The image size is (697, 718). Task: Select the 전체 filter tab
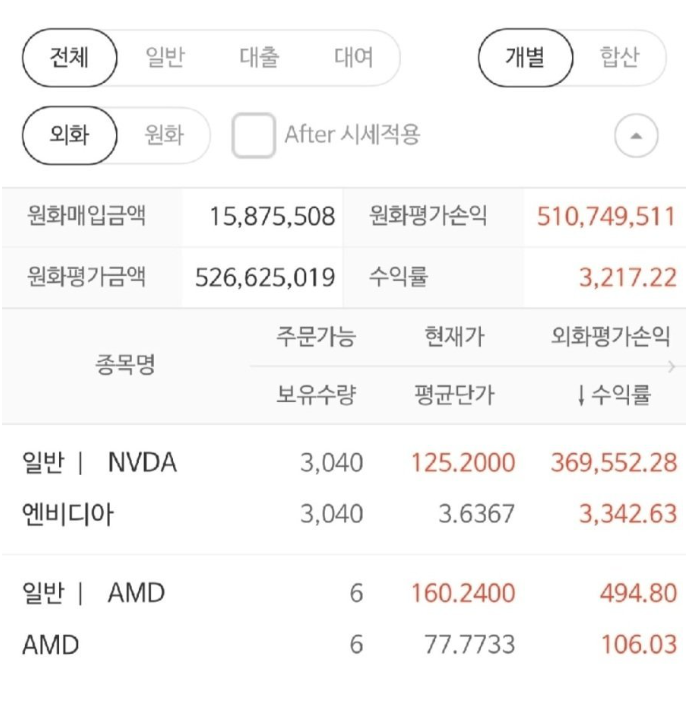[69, 58]
